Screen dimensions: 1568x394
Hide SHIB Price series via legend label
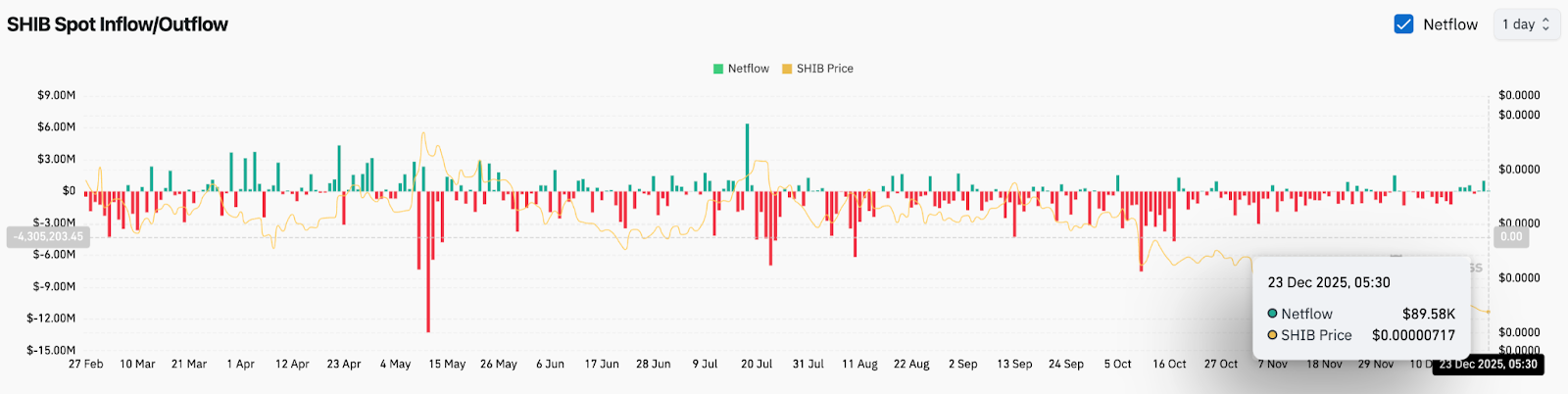824,69
